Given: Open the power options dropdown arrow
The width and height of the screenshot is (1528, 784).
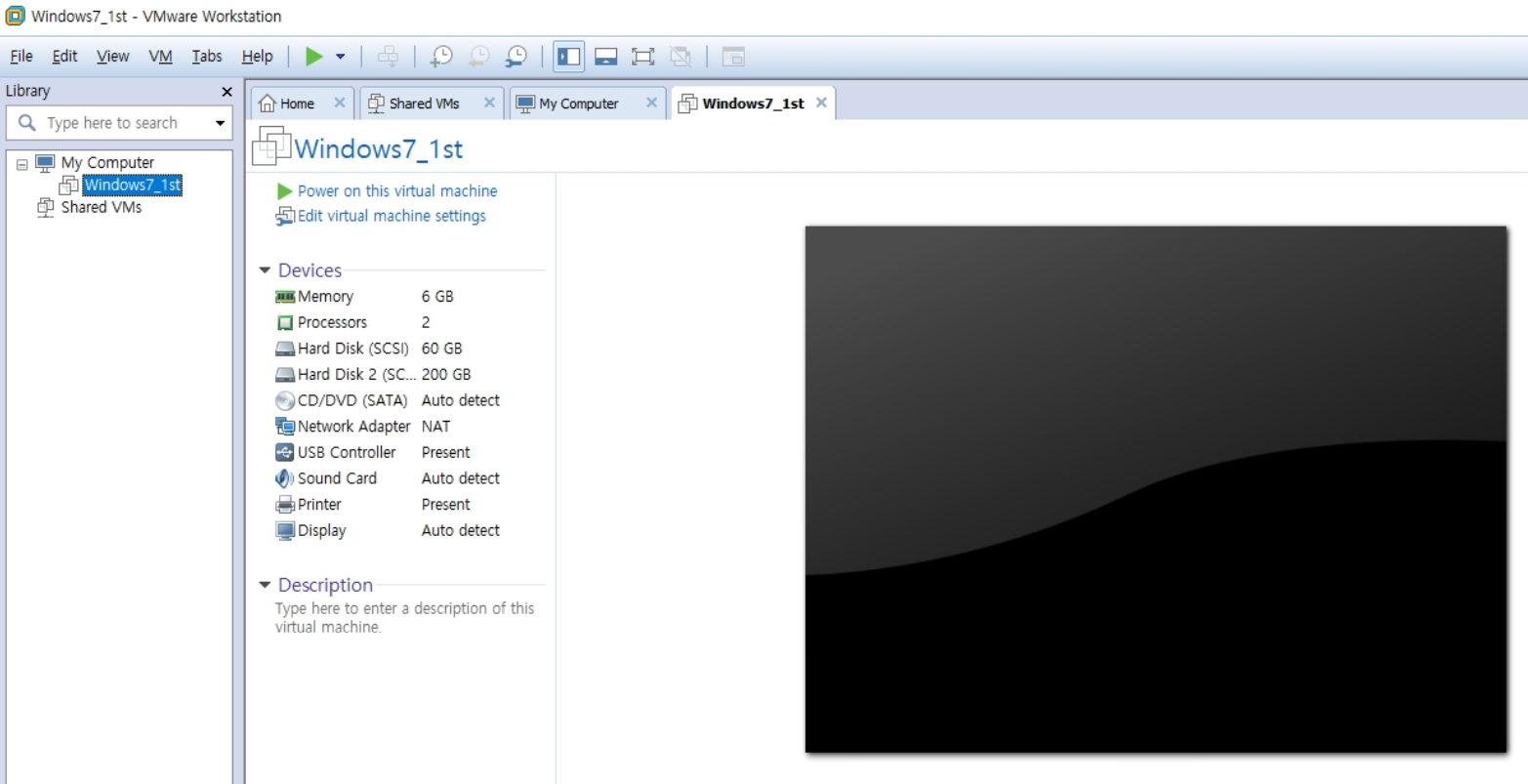Looking at the screenshot, I should point(340,57).
